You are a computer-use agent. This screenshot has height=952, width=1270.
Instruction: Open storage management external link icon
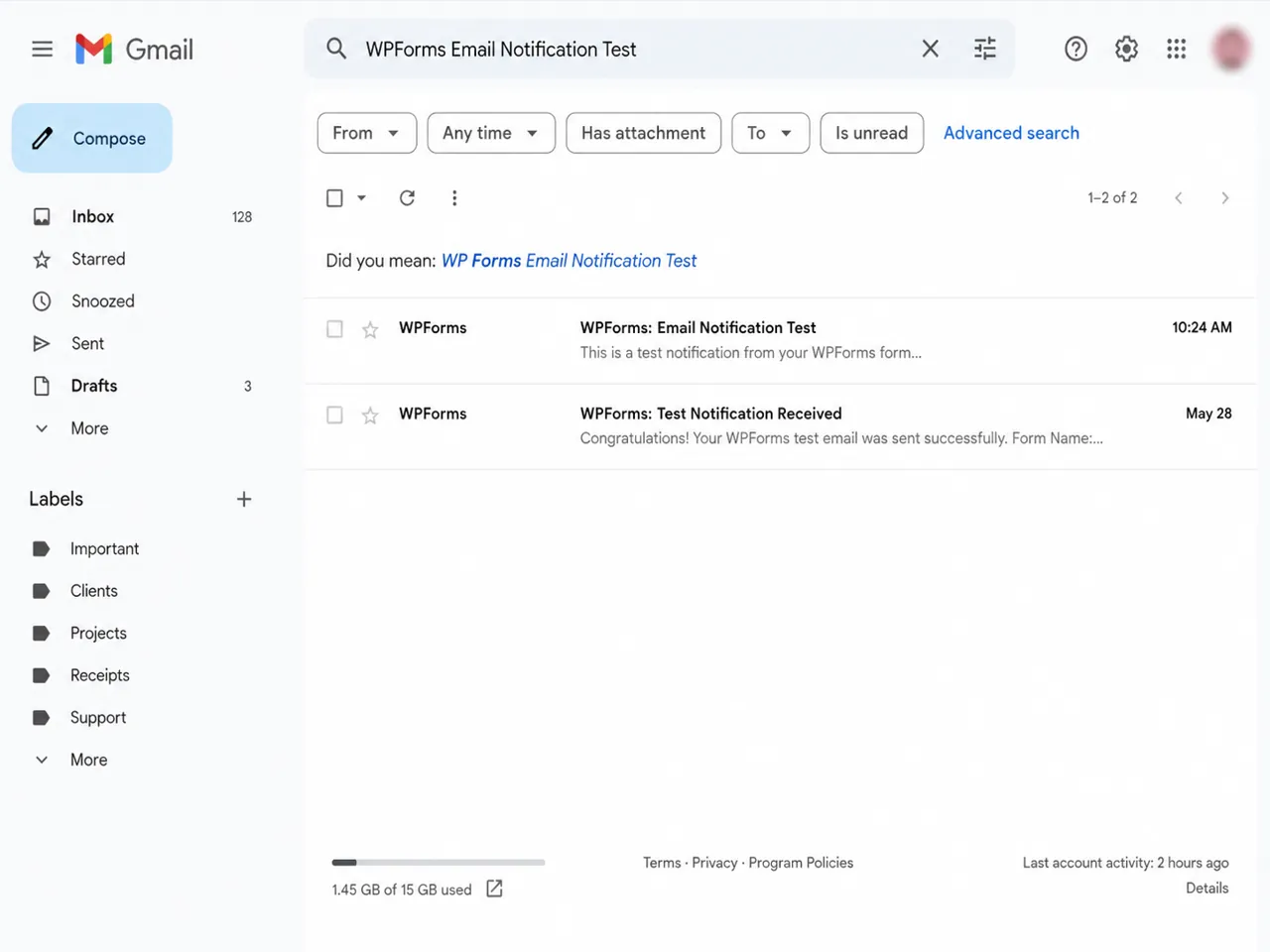coord(494,889)
